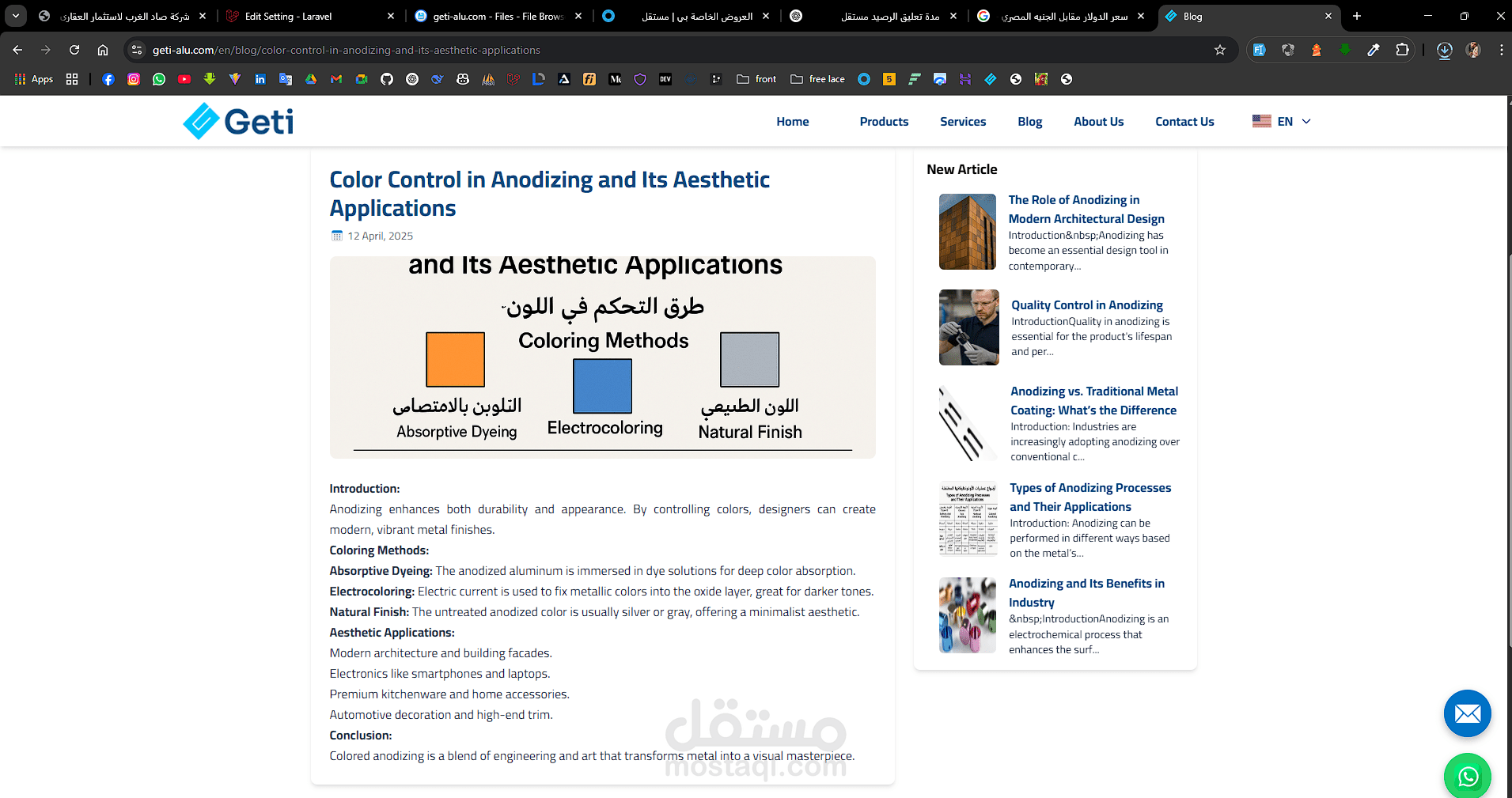The width and height of the screenshot is (1512, 798).
Task: Go to Home in site navigation
Action: (x=792, y=122)
